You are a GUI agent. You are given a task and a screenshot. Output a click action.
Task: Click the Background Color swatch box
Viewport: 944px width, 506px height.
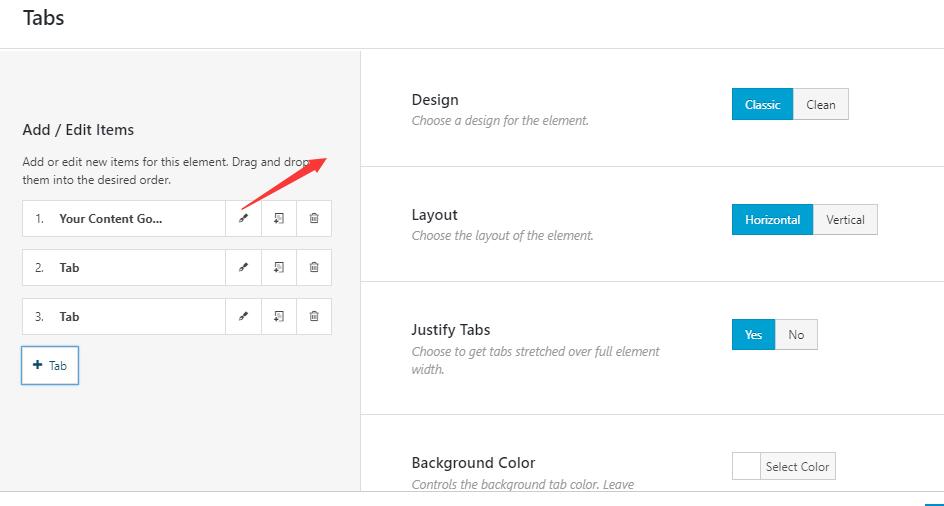[747, 466]
